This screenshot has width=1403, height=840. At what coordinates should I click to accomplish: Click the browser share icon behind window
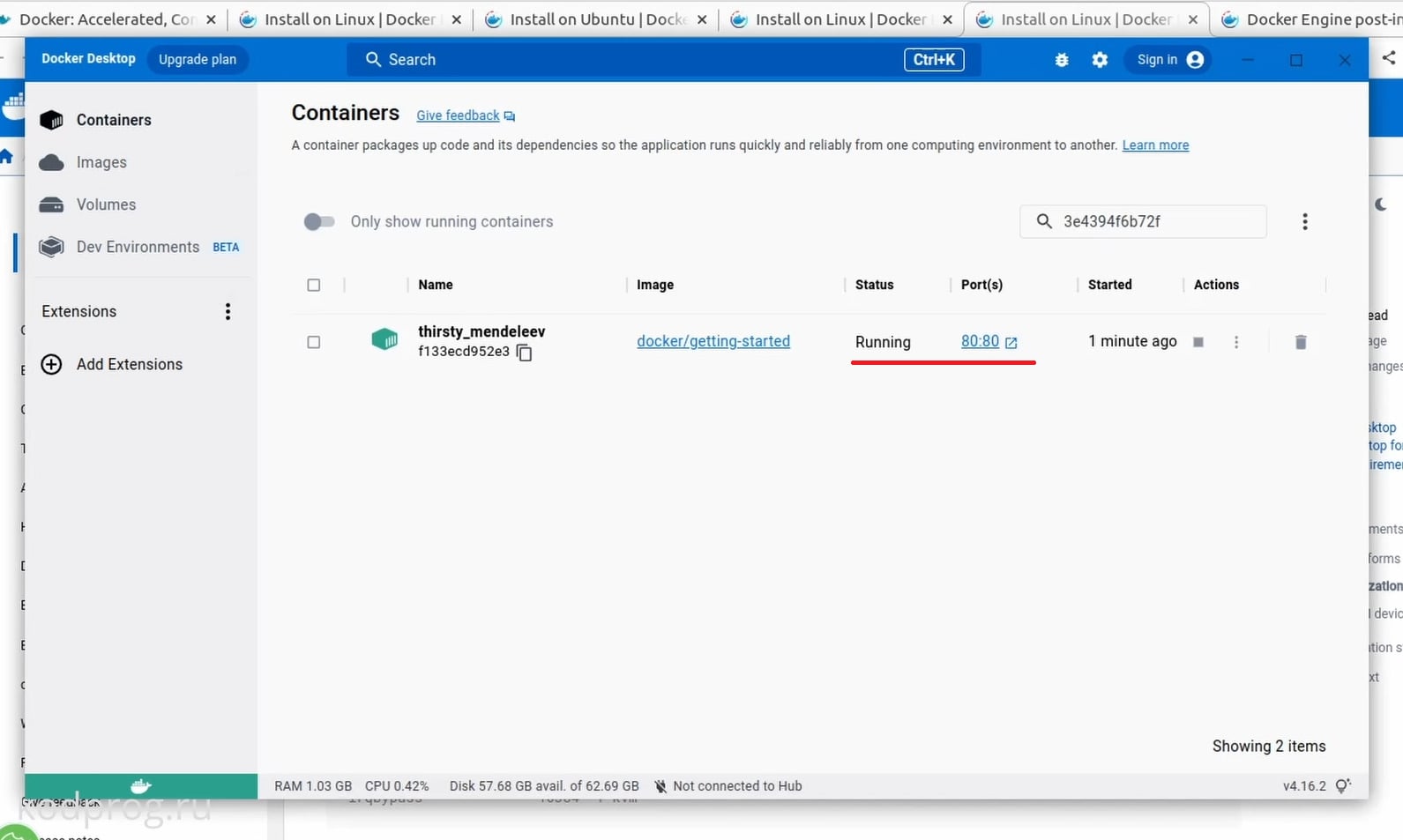(x=1389, y=58)
